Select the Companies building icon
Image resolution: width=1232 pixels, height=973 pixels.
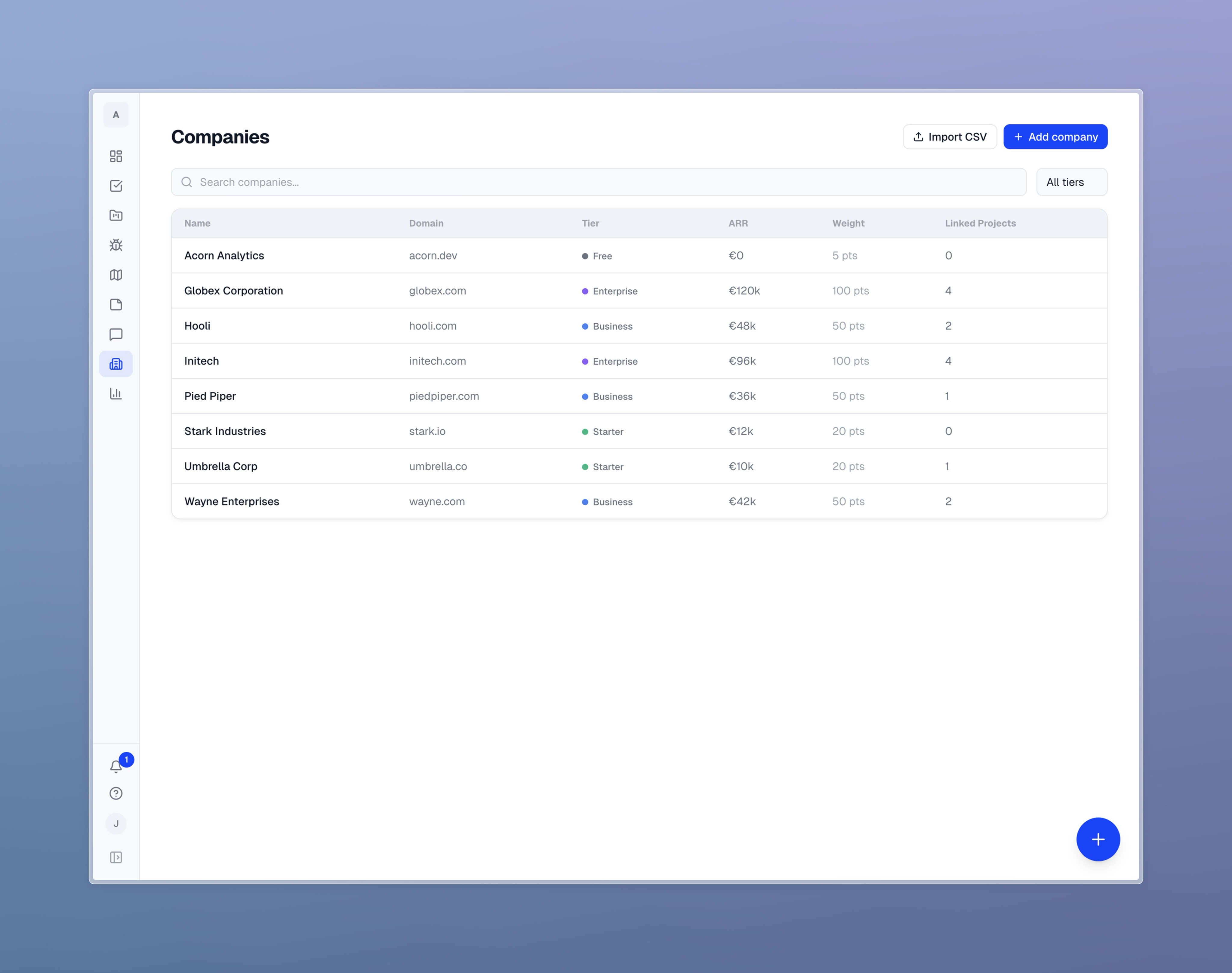click(116, 363)
